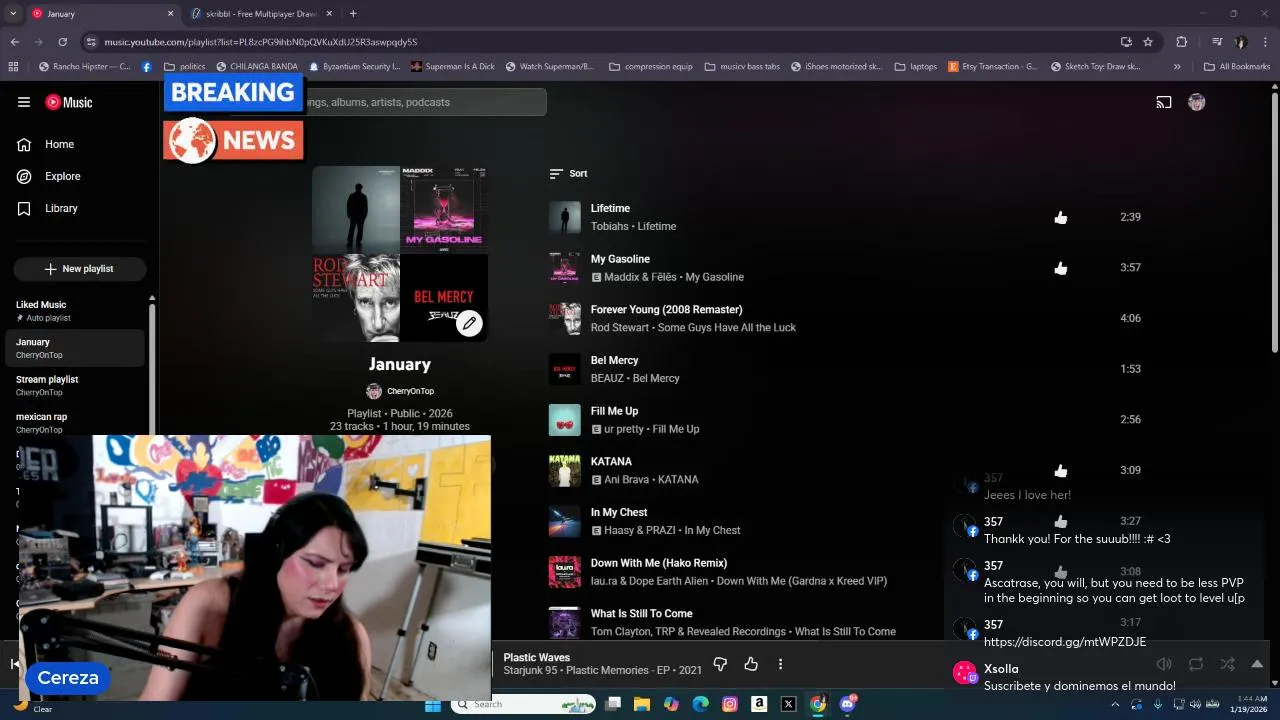Screen dimensions: 1280x720
Task: Open the account avatar menu in YouTube Music
Action: 1196,102
